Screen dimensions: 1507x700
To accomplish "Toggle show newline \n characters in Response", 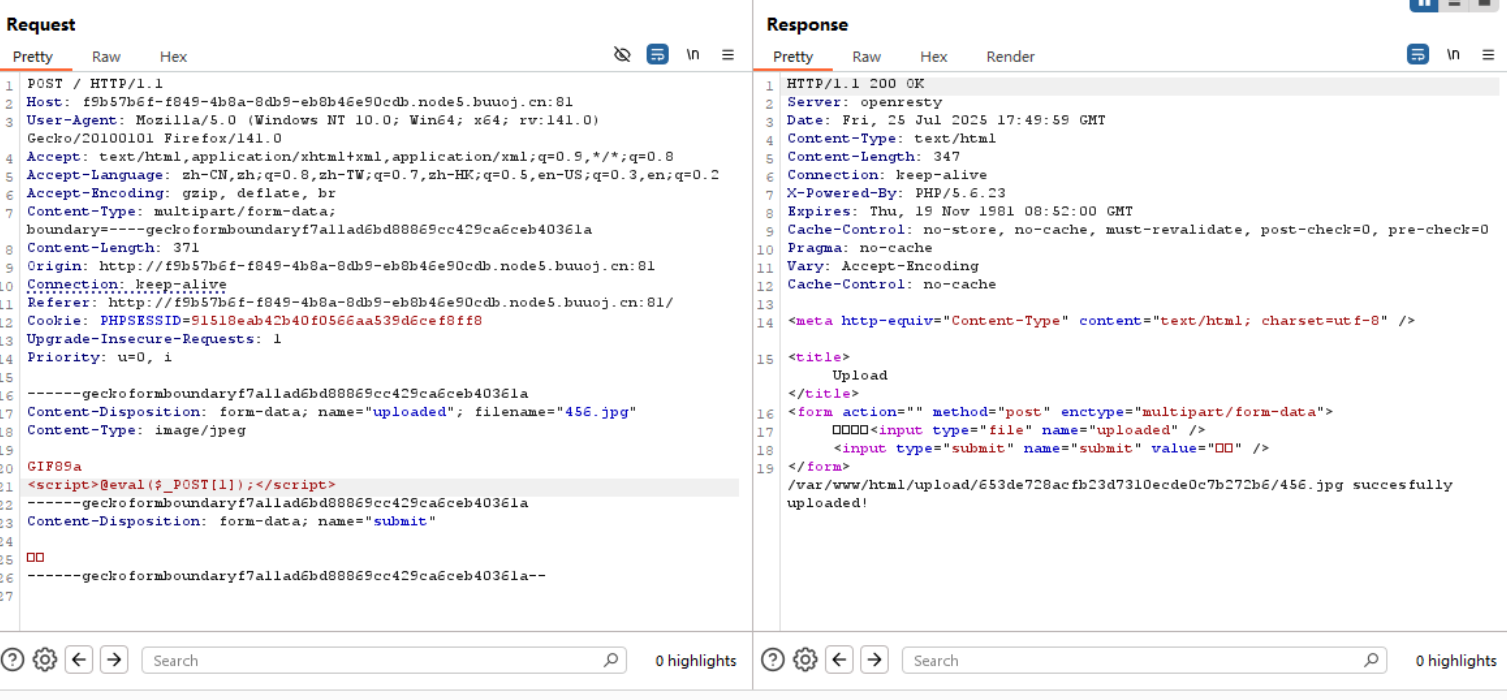I will tap(1454, 55).
